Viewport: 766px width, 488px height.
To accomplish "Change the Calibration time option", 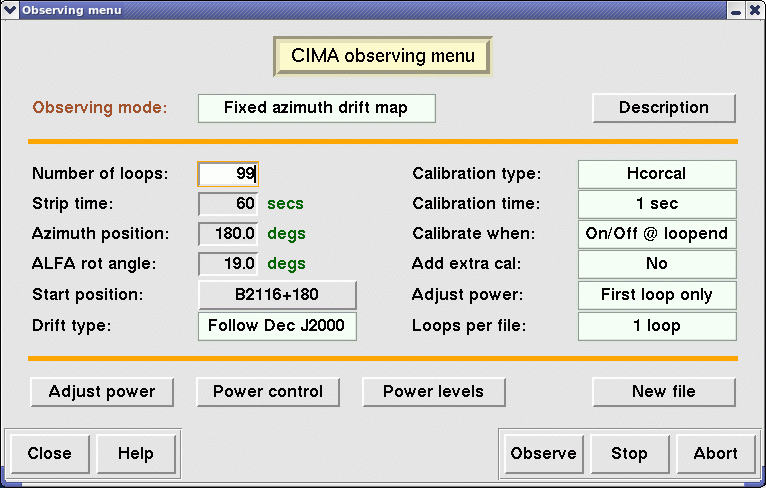I will click(x=656, y=204).
